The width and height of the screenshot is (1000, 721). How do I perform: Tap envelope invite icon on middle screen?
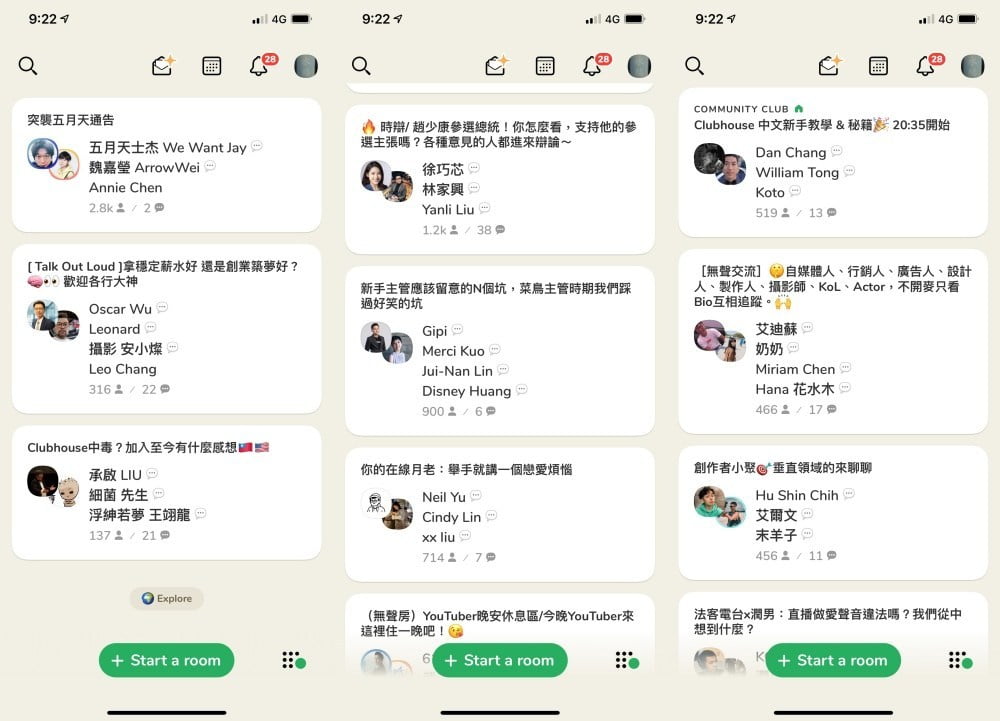(x=497, y=65)
